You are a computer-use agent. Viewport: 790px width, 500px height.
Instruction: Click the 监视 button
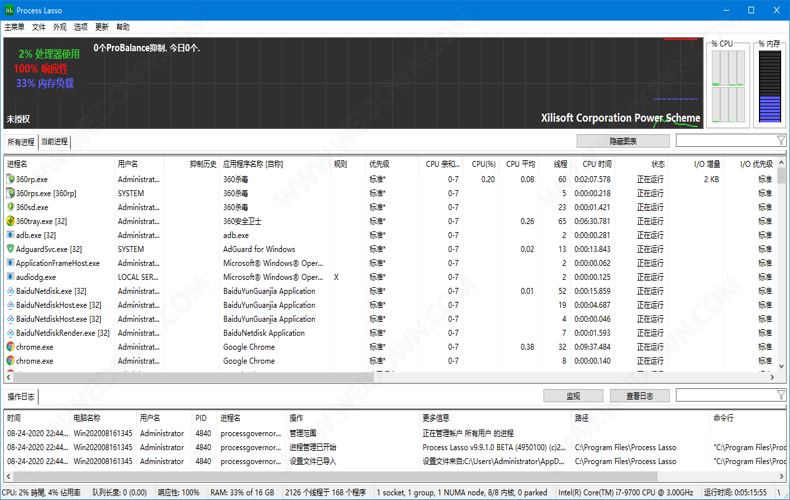[573, 396]
